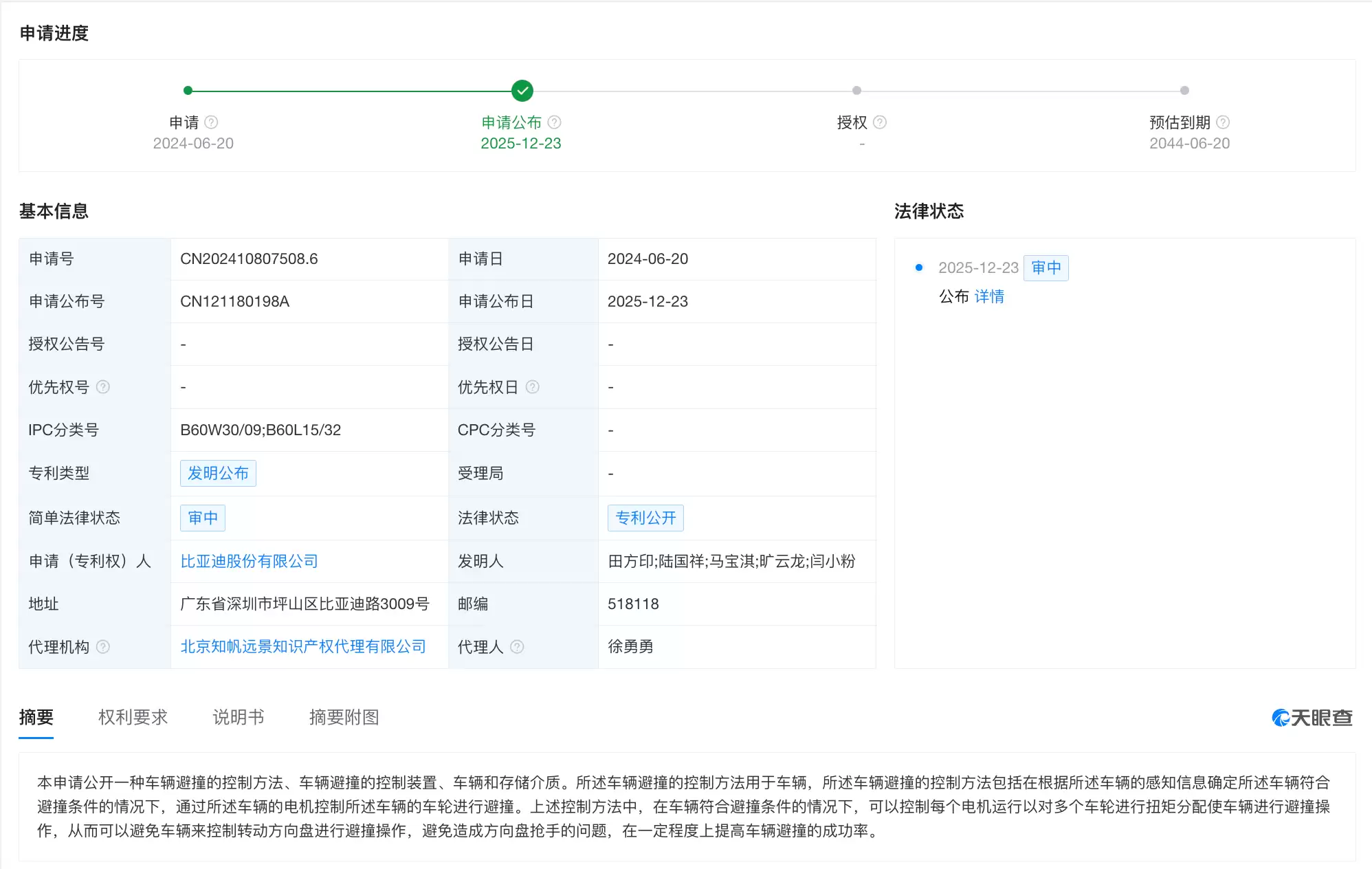Image resolution: width=1372 pixels, height=869 pixels.
Task: Switch to the 摘要附图 tab
Action: [344, 717]
